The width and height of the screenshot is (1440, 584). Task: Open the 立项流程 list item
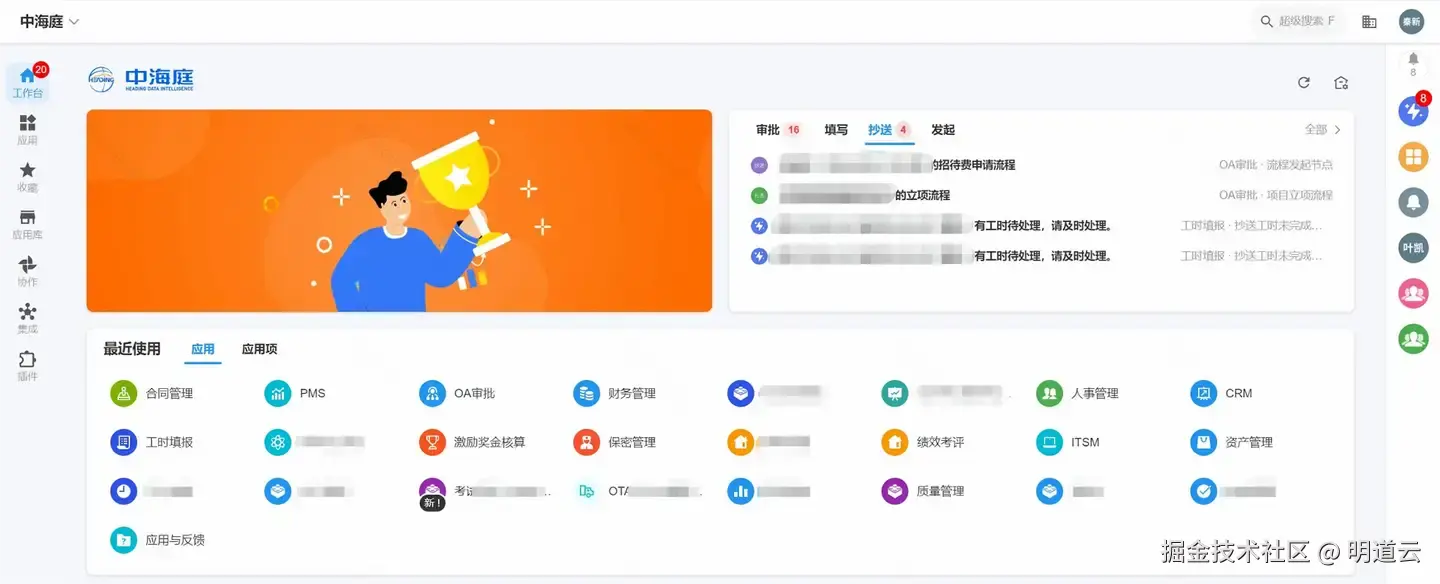click(1041, 195)
